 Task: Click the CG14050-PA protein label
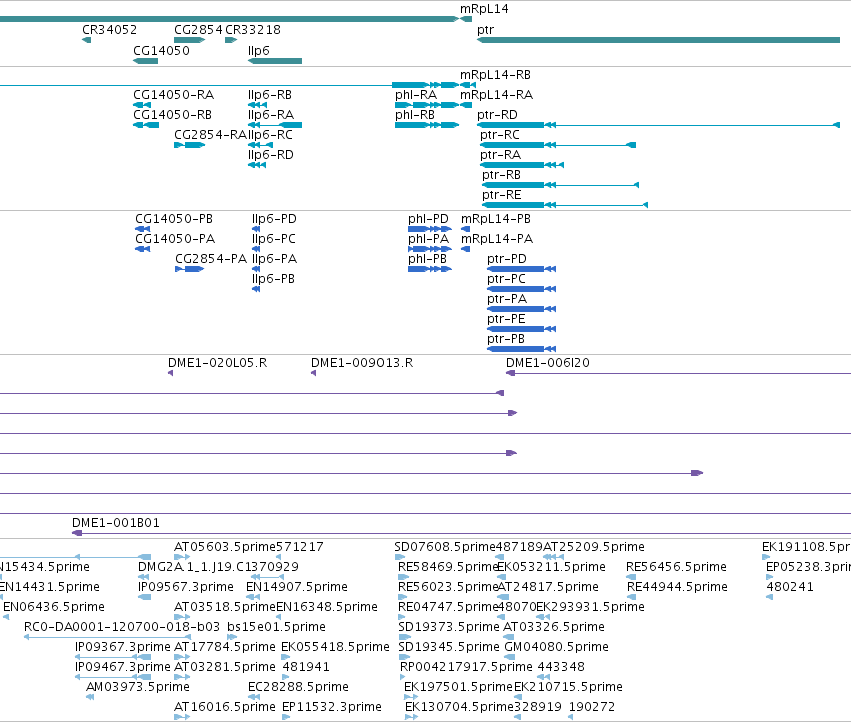point(175,239)
